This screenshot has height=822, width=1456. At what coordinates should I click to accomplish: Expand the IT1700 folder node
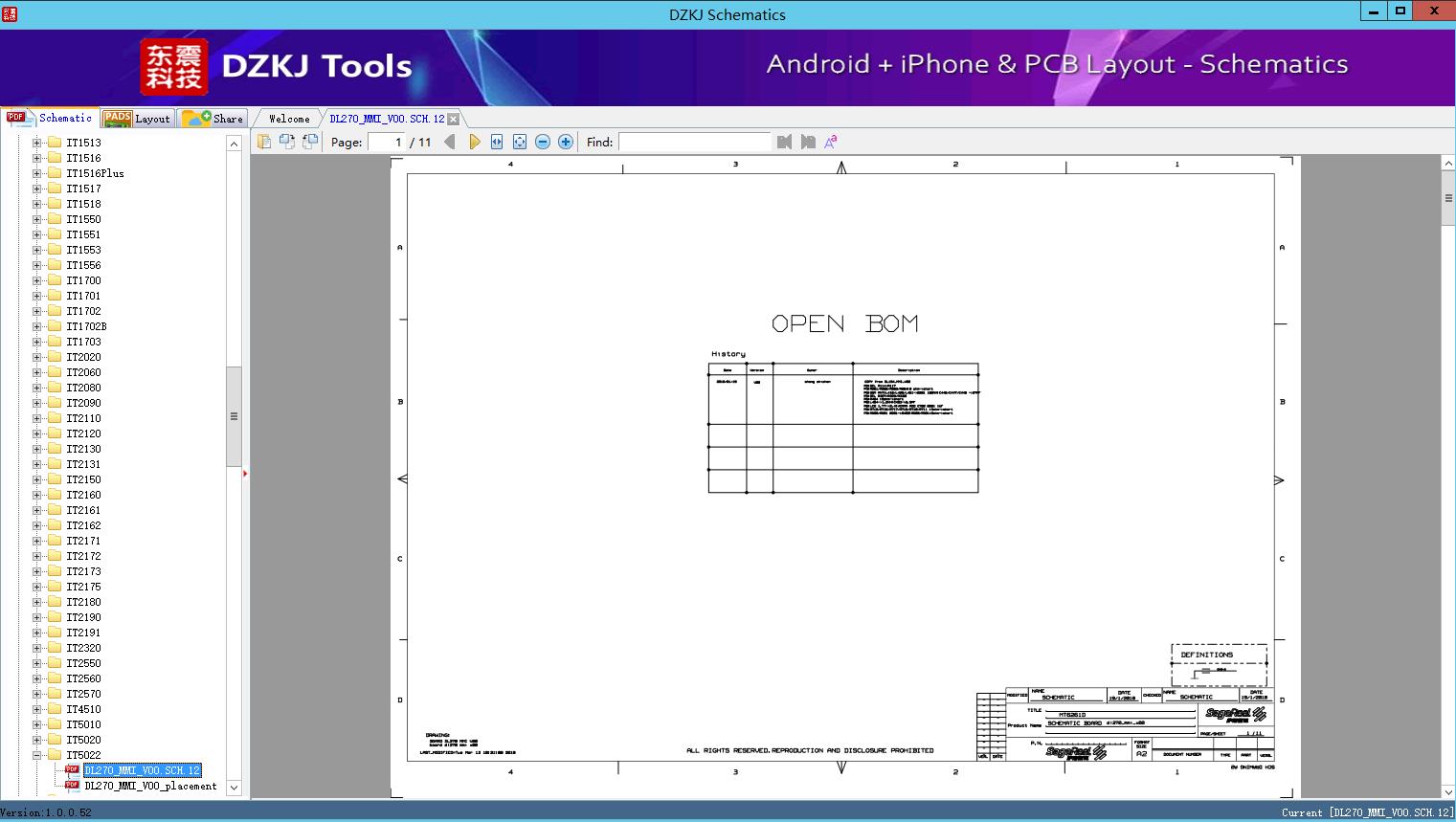[36, 280]
